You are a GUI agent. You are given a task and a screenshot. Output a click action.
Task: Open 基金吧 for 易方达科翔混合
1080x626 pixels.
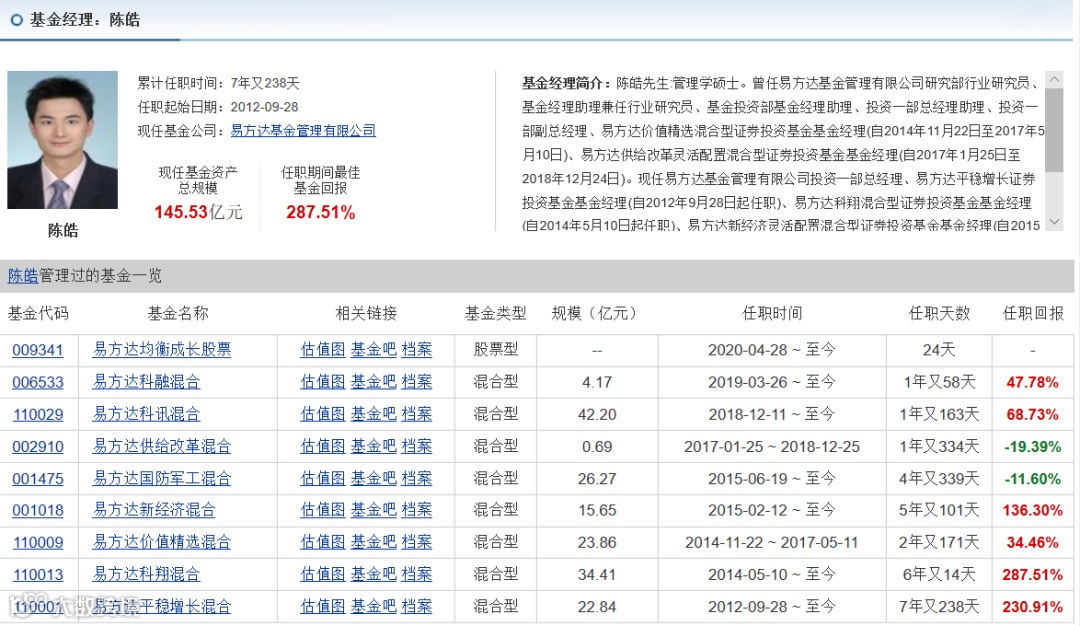click(373, 574)
